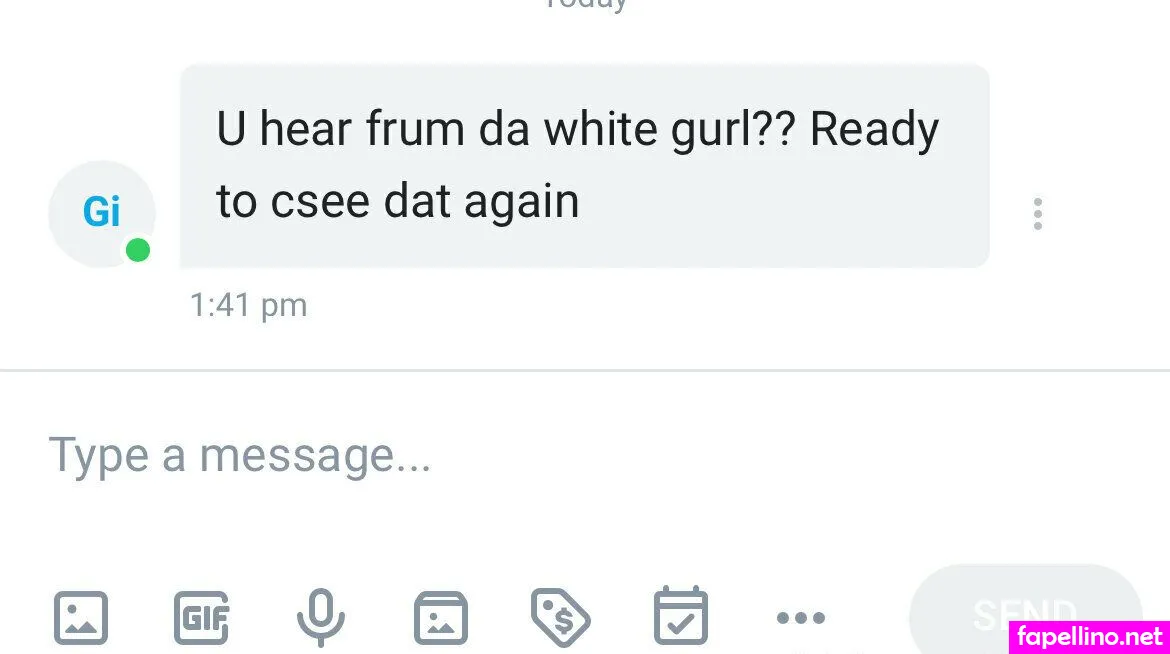Set a message price with the tag icon
Screen dimensions: 1170x654
560,617
